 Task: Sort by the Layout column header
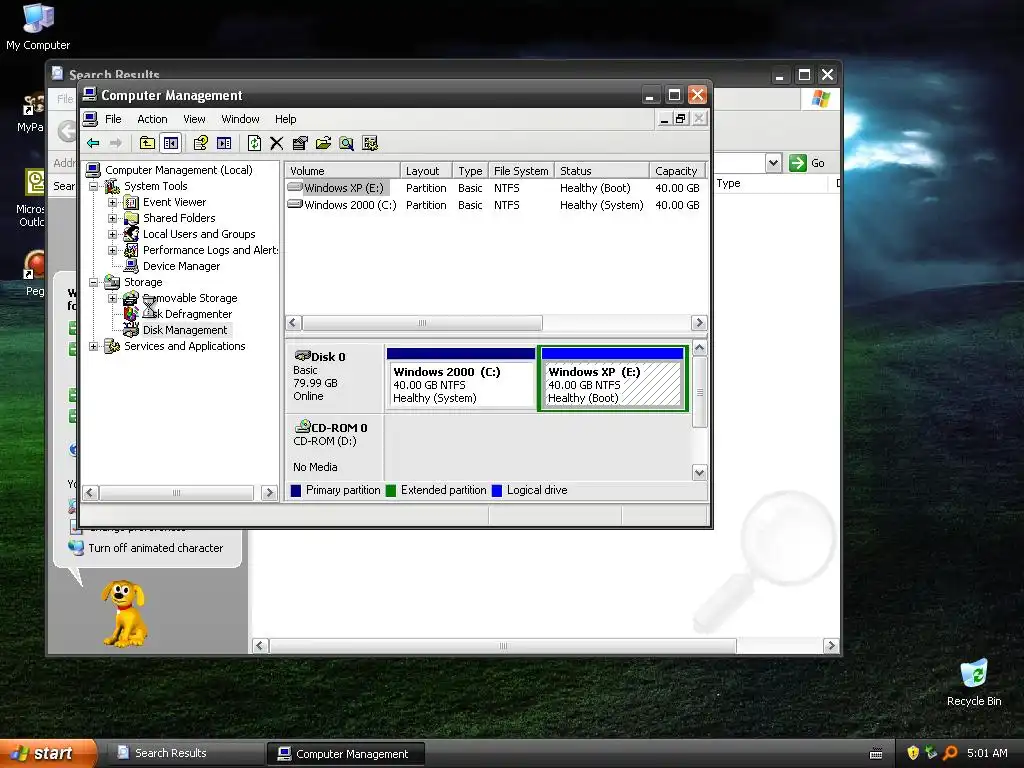pyautogui.click(x=426, y=170)
